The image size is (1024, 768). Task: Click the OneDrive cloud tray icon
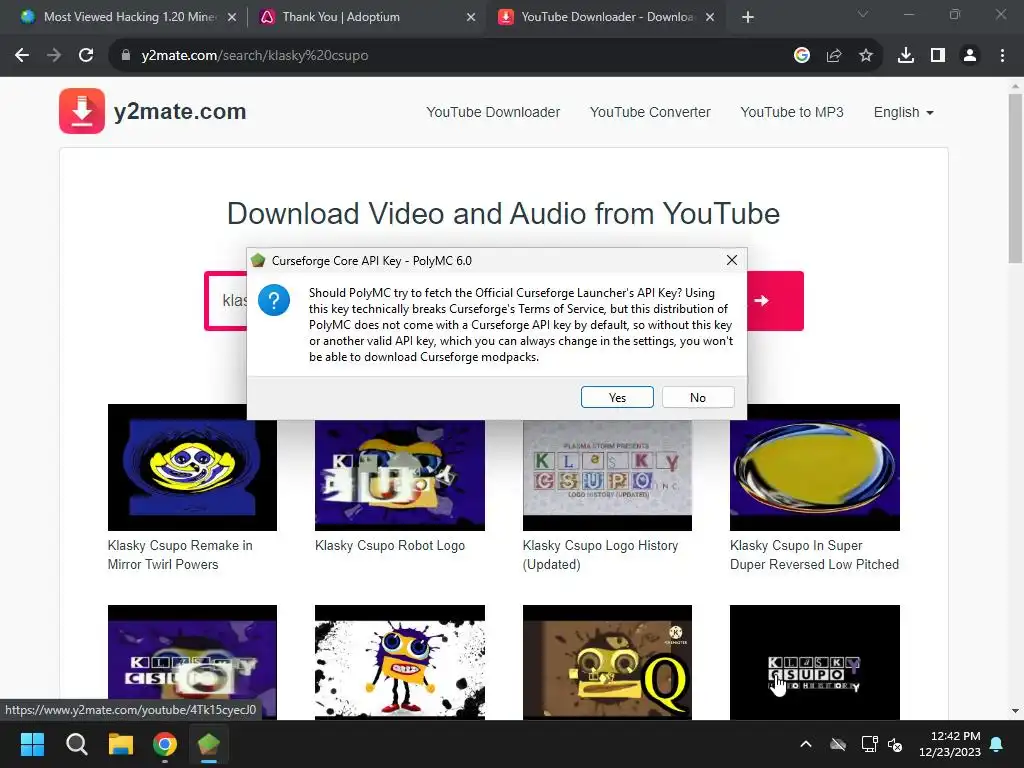(x=838, y=744)
